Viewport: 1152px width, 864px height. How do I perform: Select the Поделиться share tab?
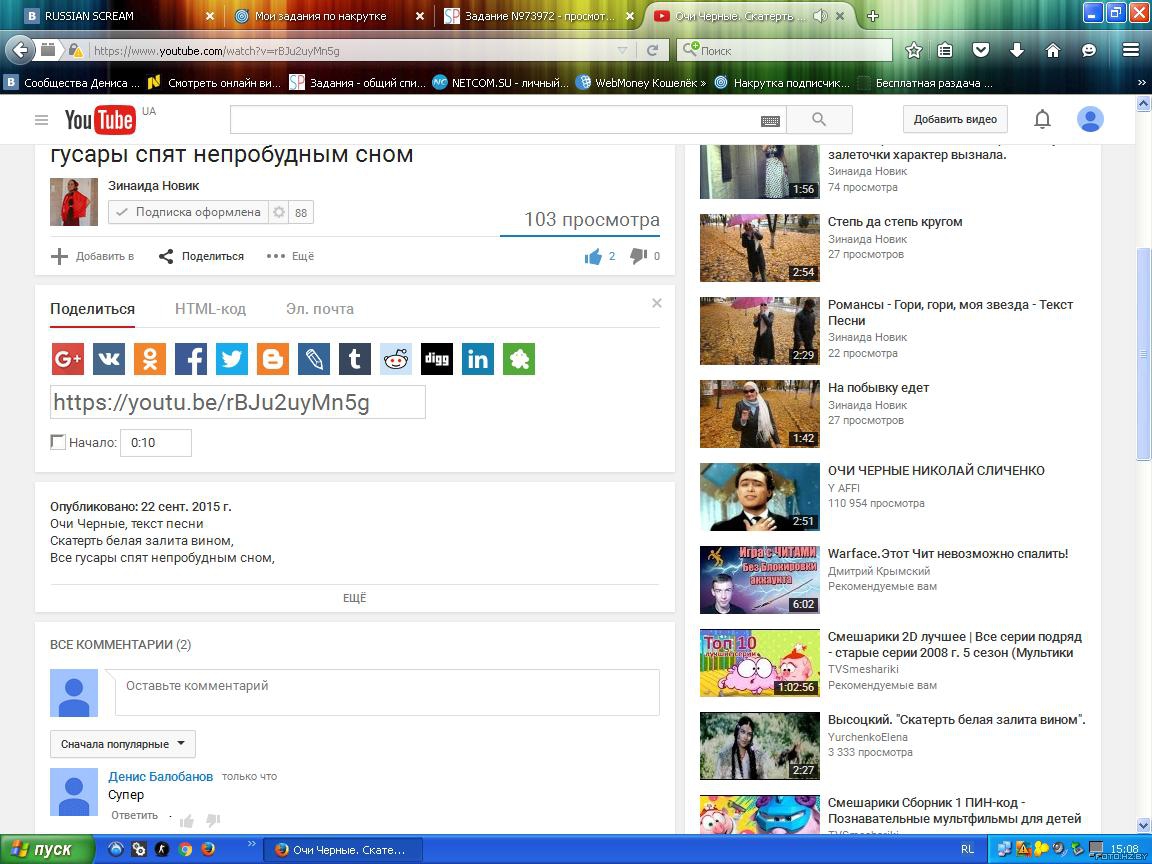[93, 309]
